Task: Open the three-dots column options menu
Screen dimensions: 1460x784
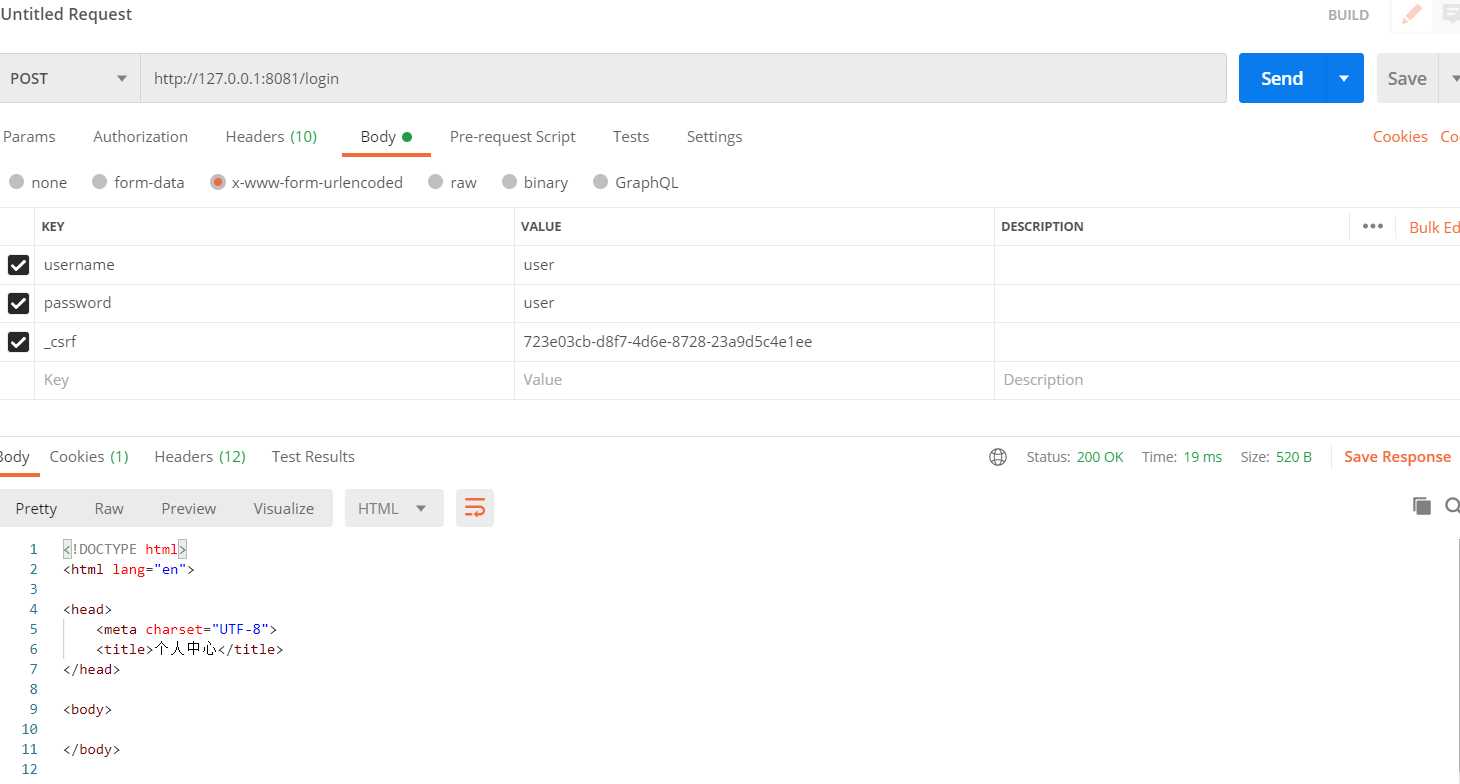Action: (x=1373, y=226)
